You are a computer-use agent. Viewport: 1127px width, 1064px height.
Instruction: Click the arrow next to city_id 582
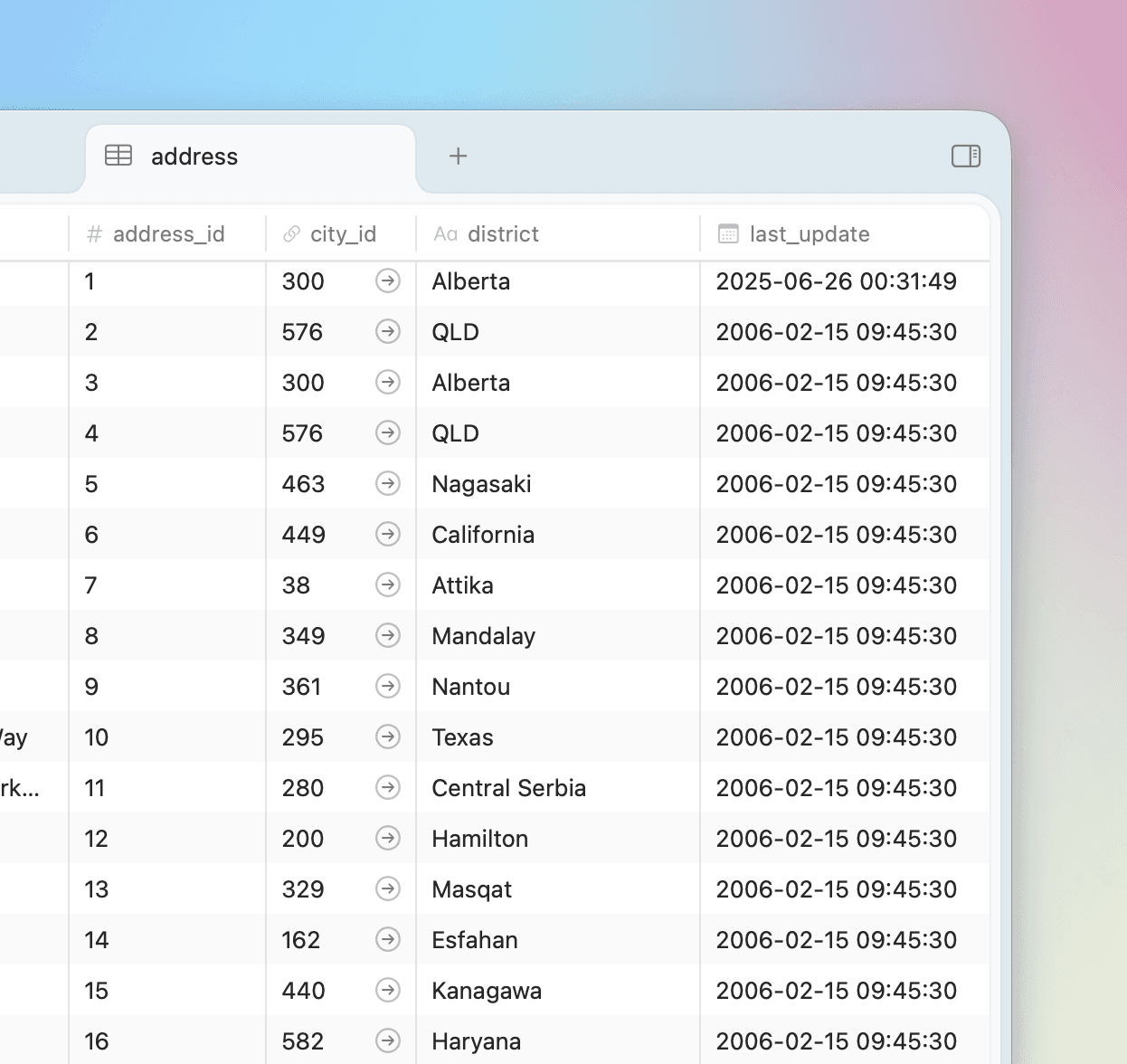(388, 1040)
